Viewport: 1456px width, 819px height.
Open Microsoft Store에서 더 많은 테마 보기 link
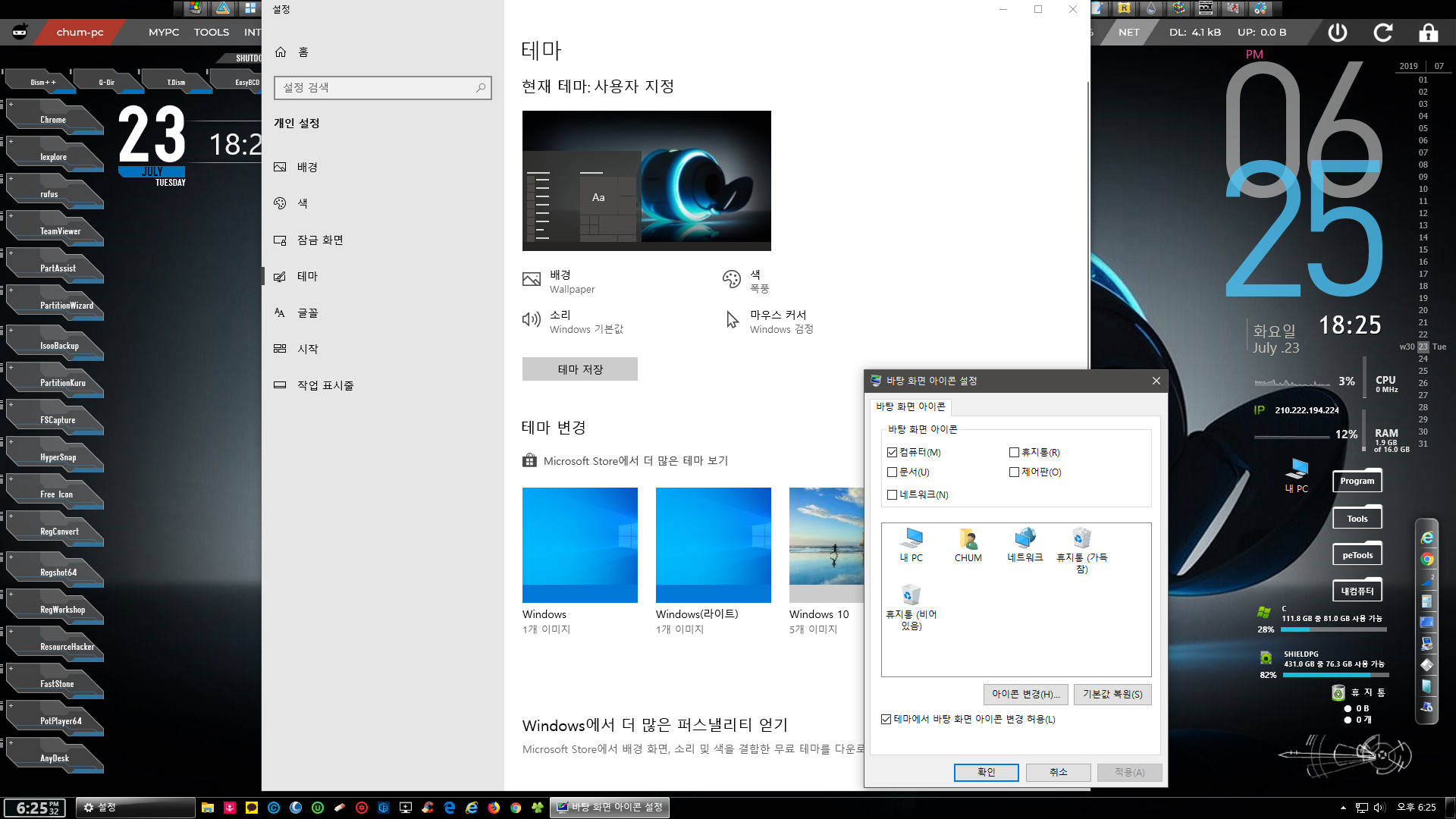pos(626,461)
